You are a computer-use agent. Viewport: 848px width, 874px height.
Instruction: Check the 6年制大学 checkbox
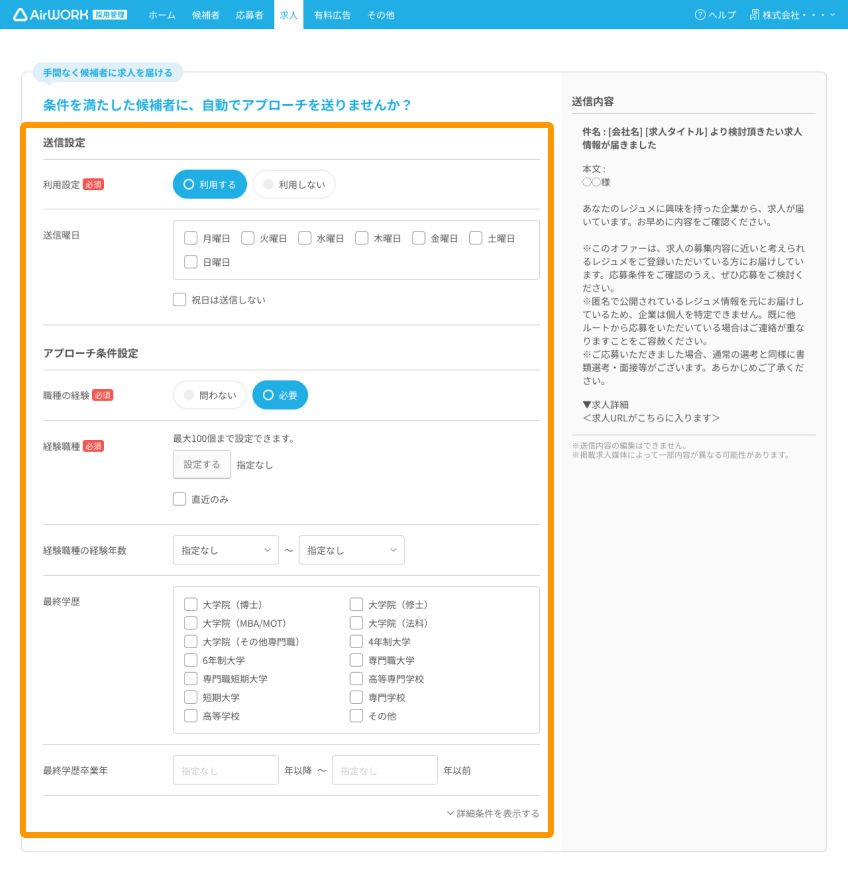pos(191,660)
